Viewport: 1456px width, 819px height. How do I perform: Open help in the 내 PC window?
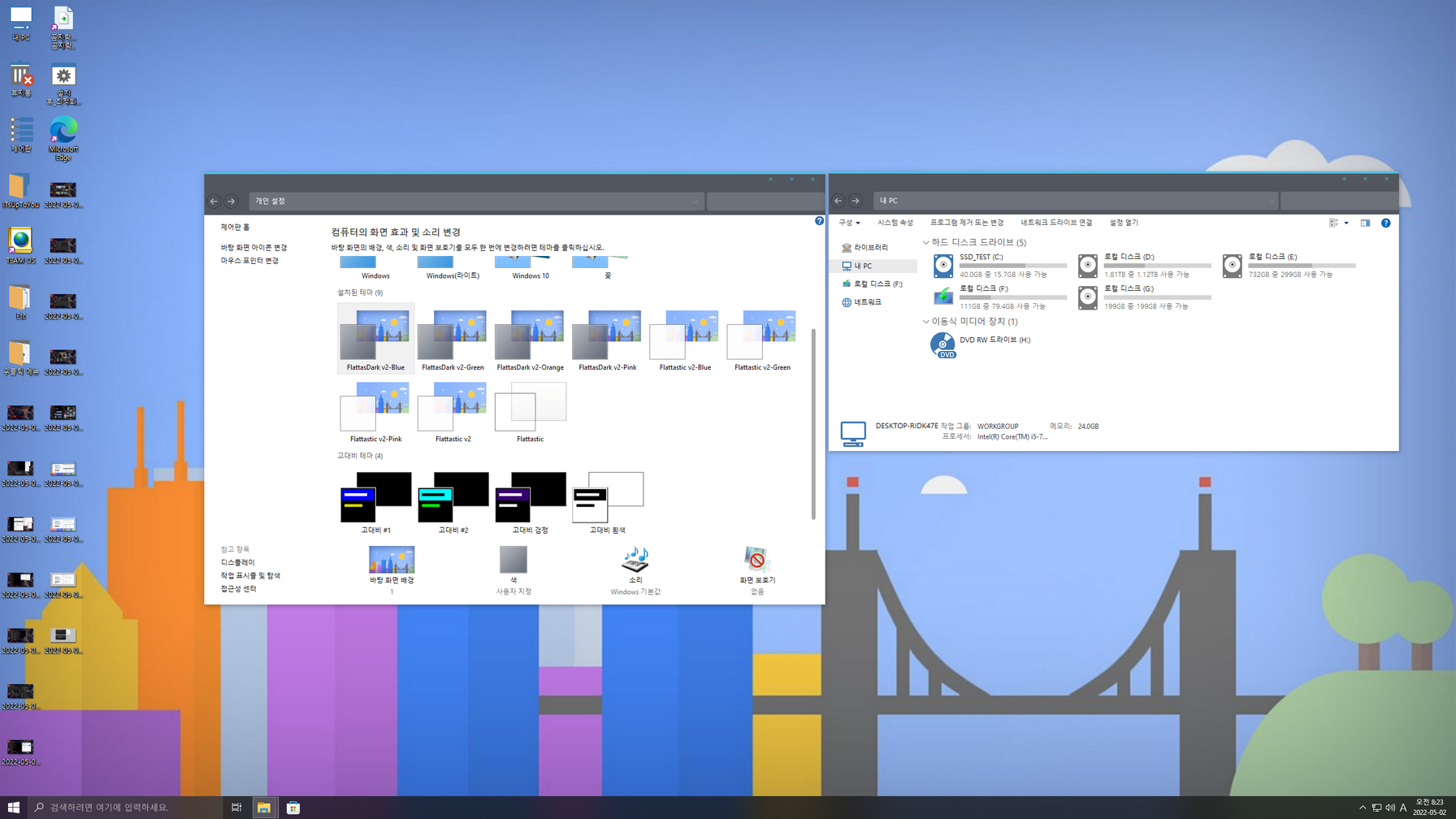click(1386, 223)
